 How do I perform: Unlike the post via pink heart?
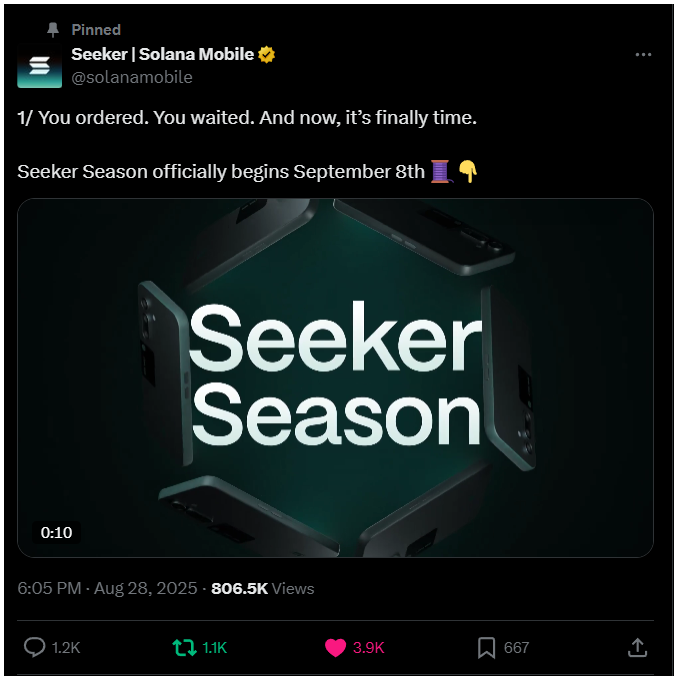coord(335,648)
